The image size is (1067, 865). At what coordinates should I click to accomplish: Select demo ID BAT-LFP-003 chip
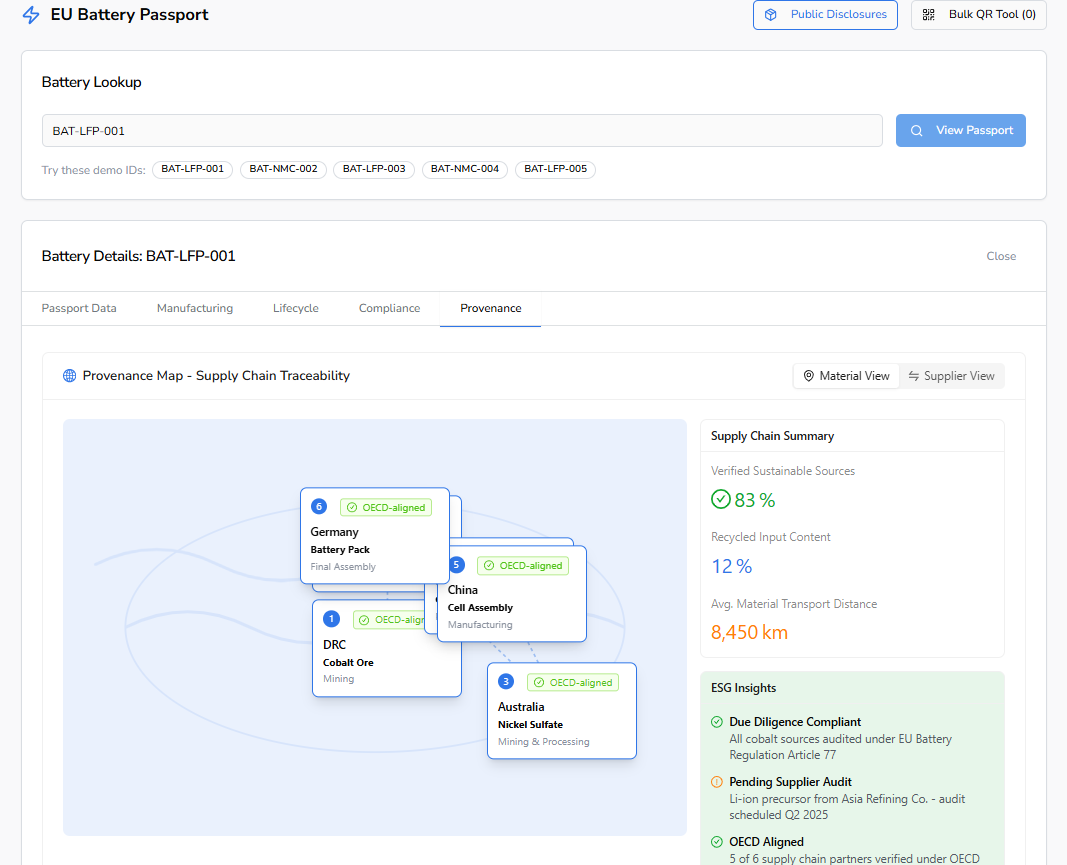pyautogui.click(x=374, y=169)
